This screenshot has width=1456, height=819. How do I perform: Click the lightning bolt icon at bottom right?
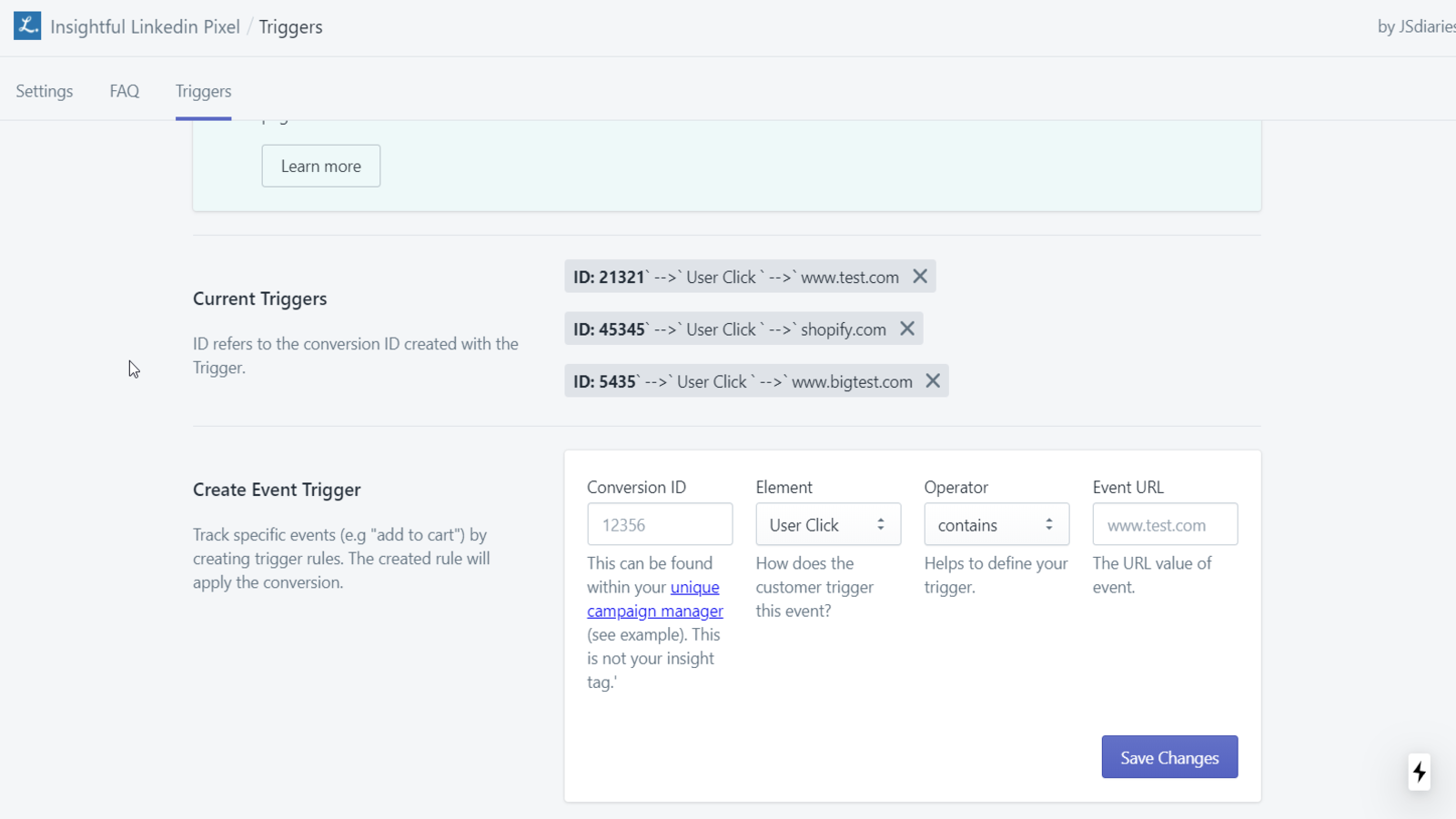coord(1420,773)
